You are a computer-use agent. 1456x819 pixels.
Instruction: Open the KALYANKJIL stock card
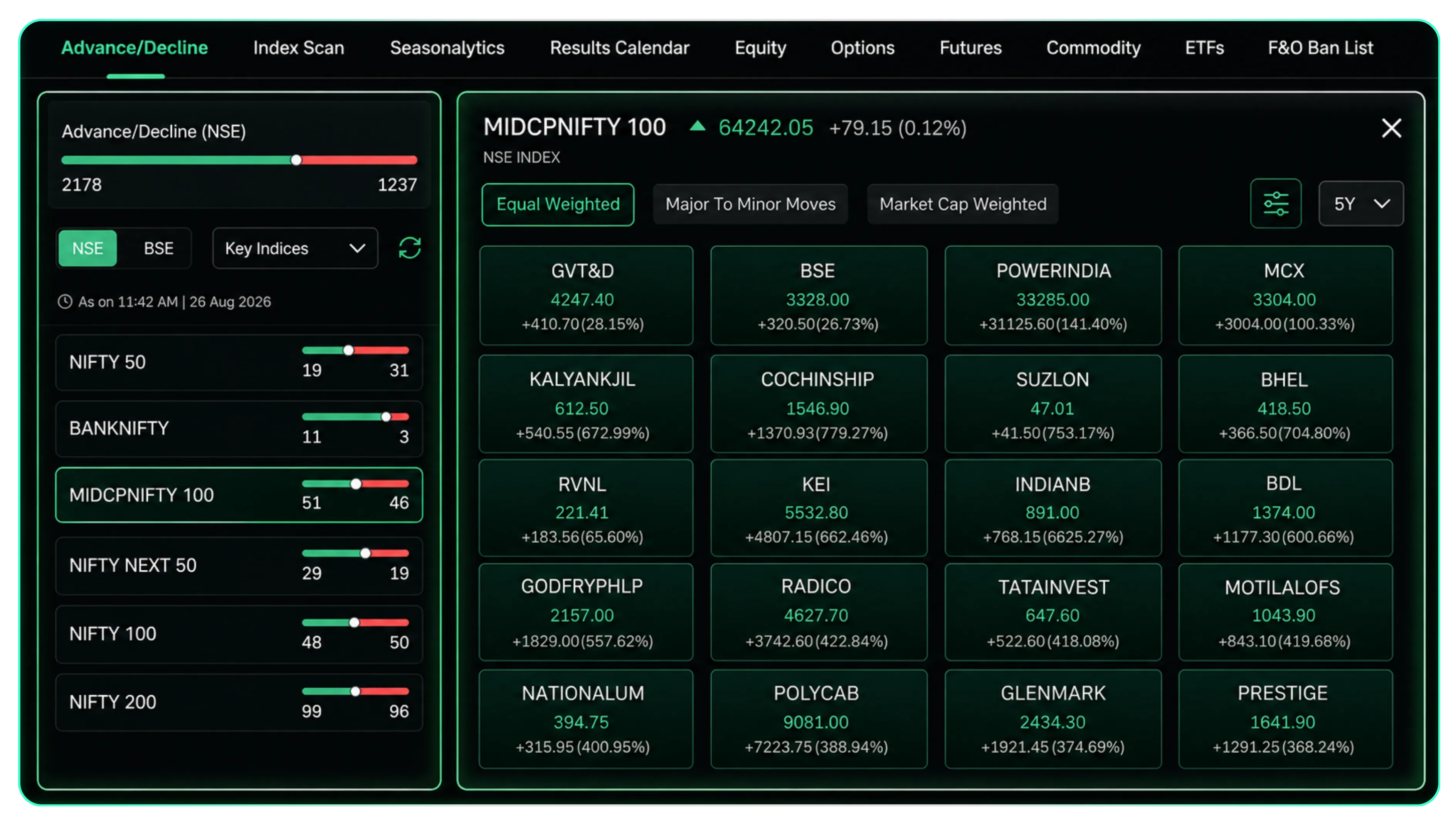coord(586,404)
